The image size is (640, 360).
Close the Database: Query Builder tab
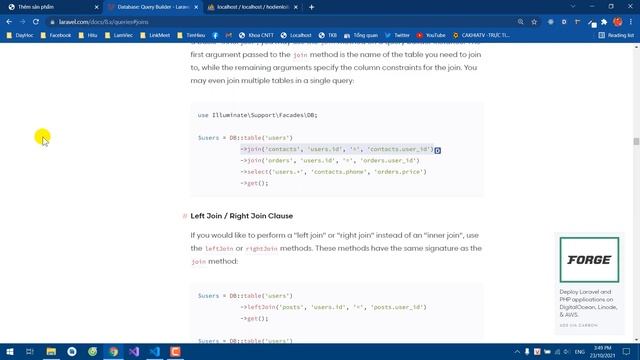[x=196, y=7]
